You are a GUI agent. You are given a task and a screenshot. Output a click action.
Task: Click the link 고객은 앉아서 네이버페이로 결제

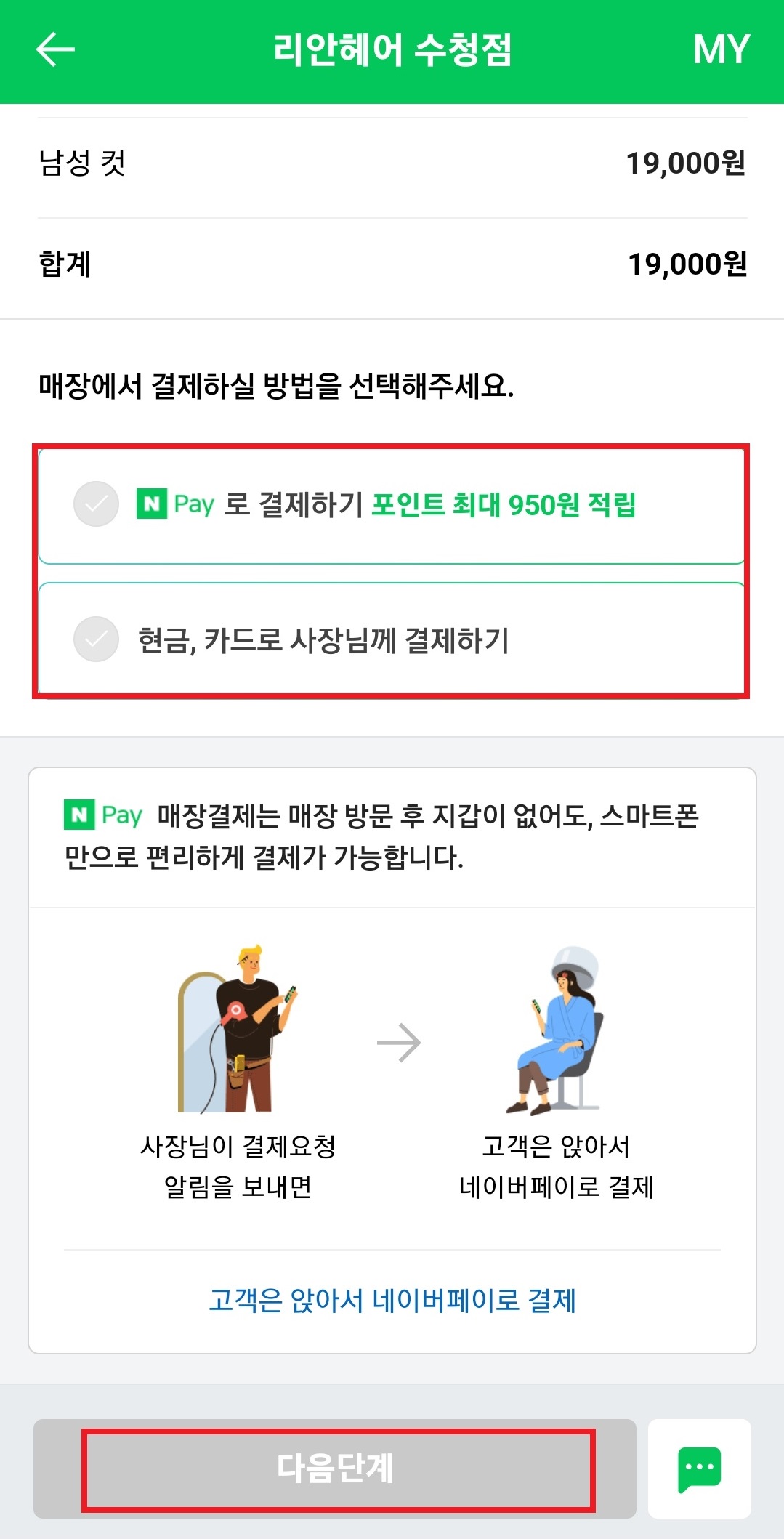(x=392, y=1300)
